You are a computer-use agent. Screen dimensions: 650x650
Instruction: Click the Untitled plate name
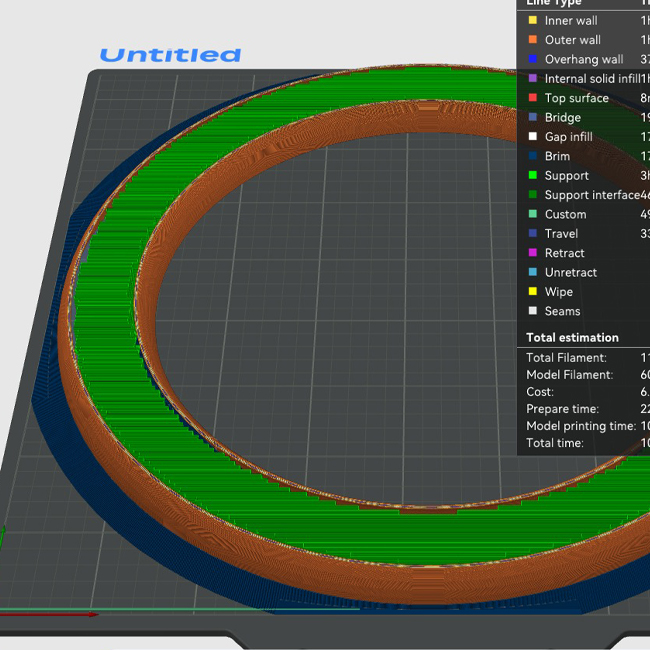click(x=170, y=55)
